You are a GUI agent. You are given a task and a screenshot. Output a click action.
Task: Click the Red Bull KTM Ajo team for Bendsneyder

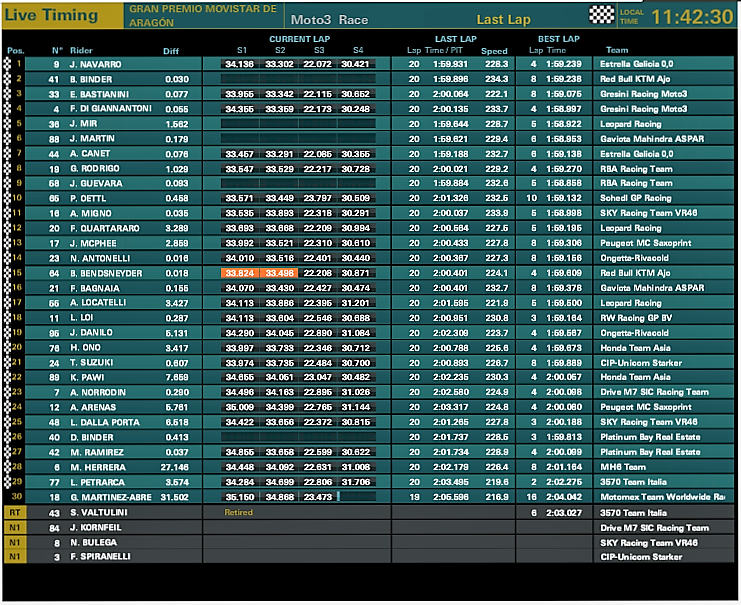point(635,273)
